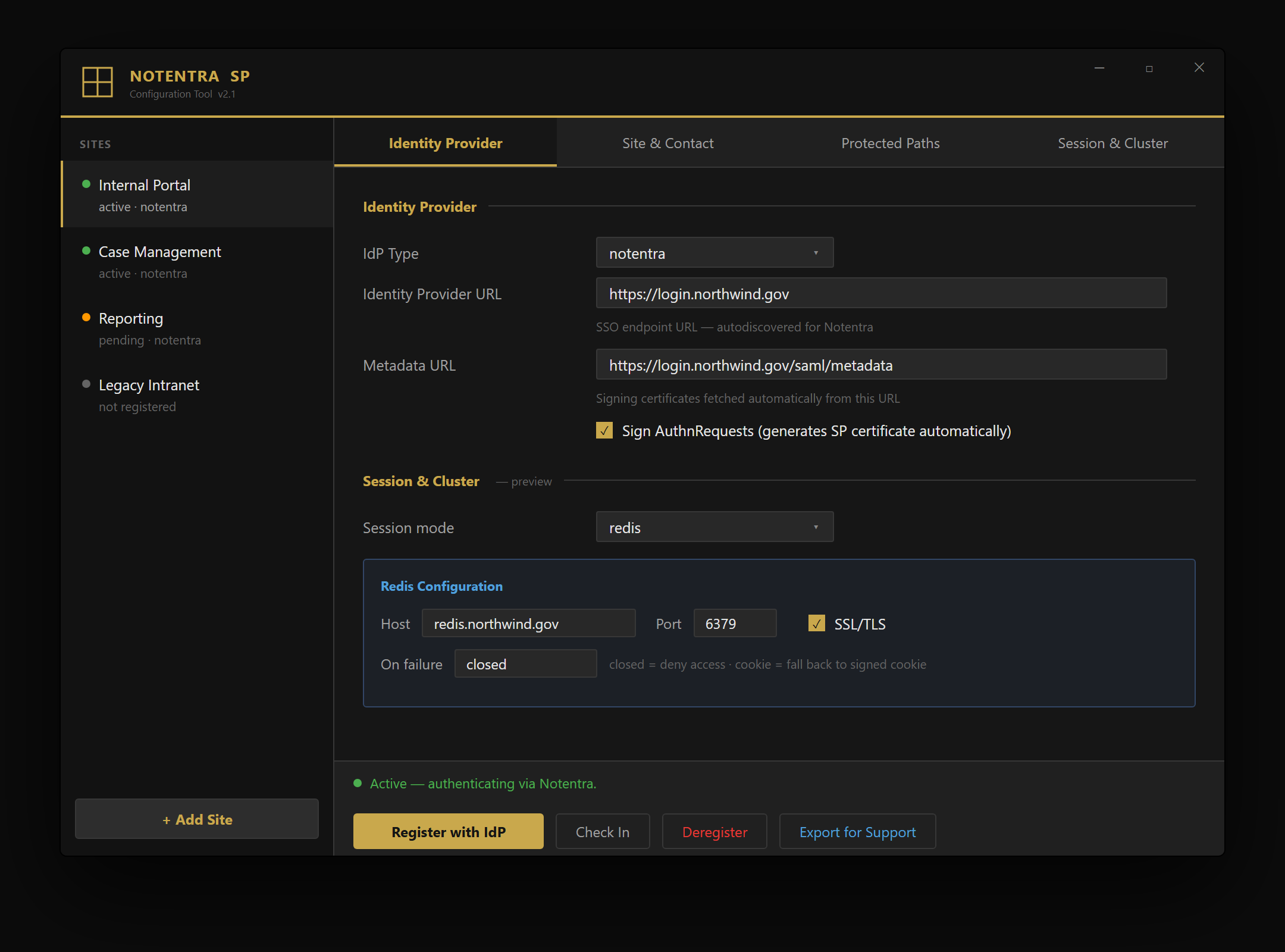
Task: Click the gray status dot beside Legacy Intranet
Action: [x=86, y=384]
